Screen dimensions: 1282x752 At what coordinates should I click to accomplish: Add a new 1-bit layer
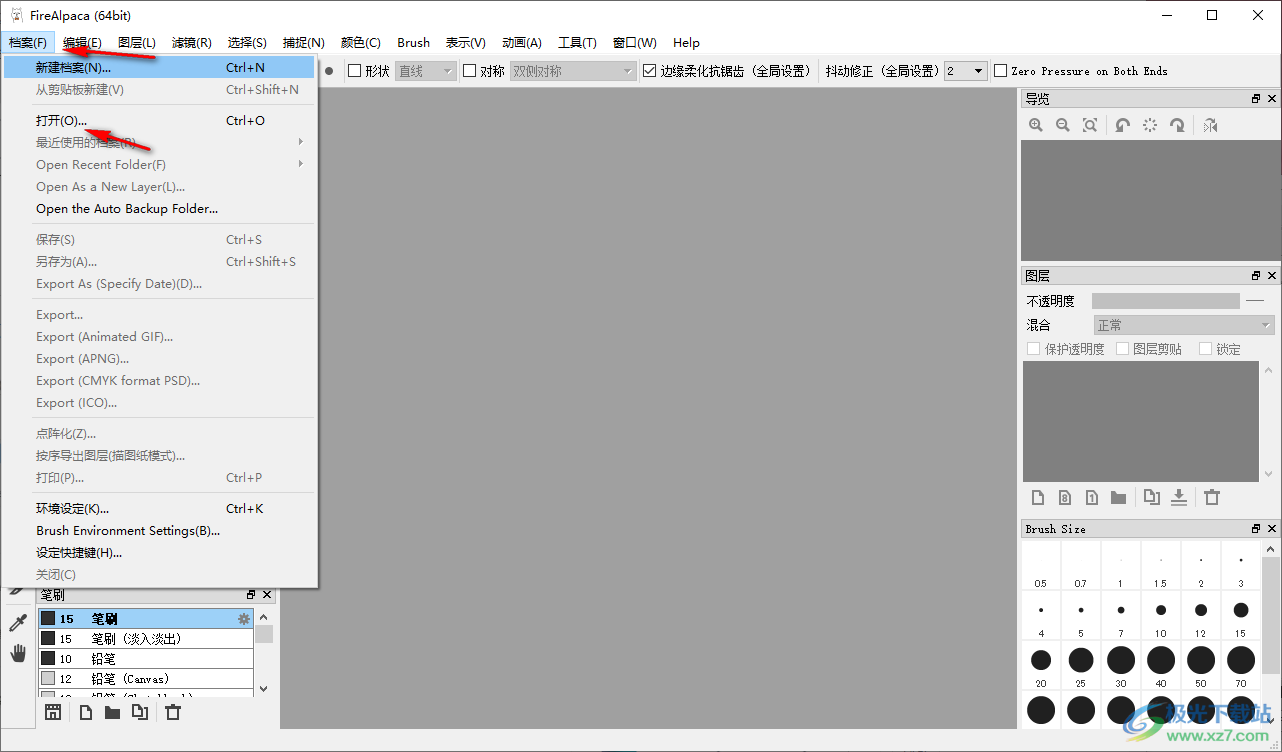click(1092, 497)
